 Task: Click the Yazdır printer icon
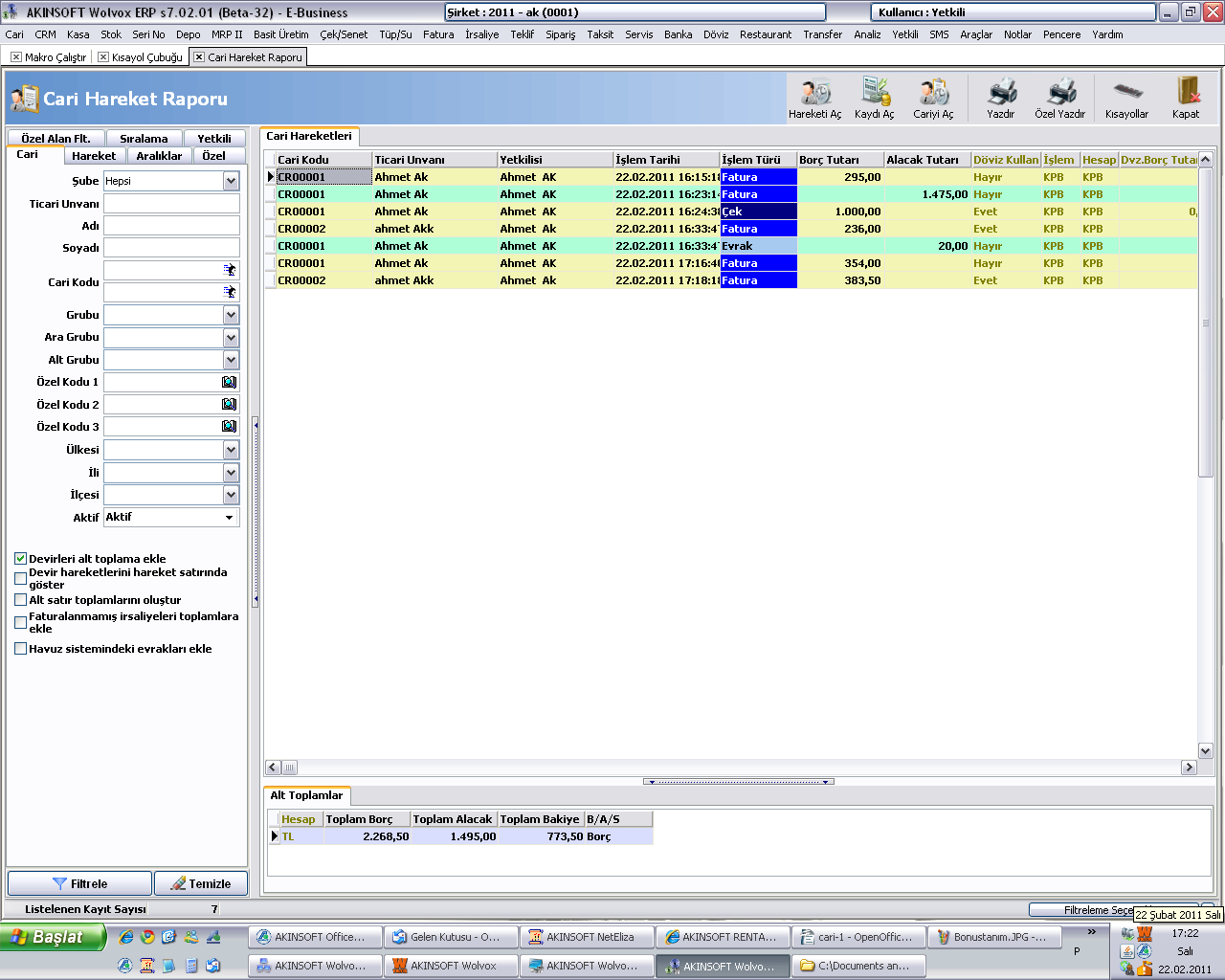pyautogui.click(x=1001, y=99)
